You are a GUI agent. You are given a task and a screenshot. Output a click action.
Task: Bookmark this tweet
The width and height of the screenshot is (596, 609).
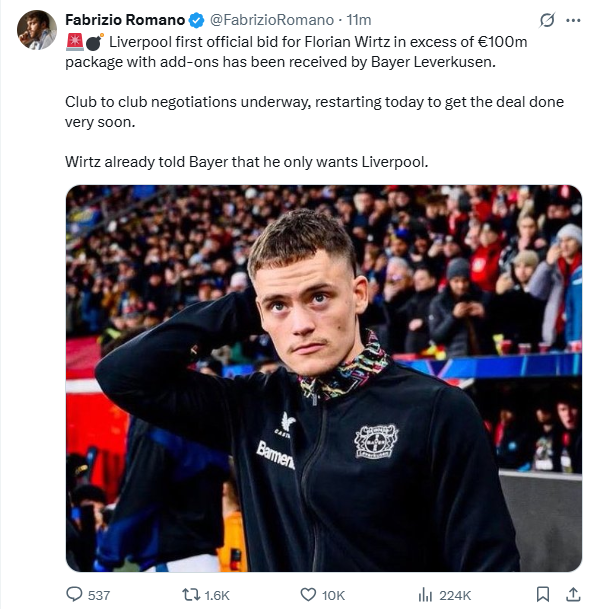(x=542, y=594)
